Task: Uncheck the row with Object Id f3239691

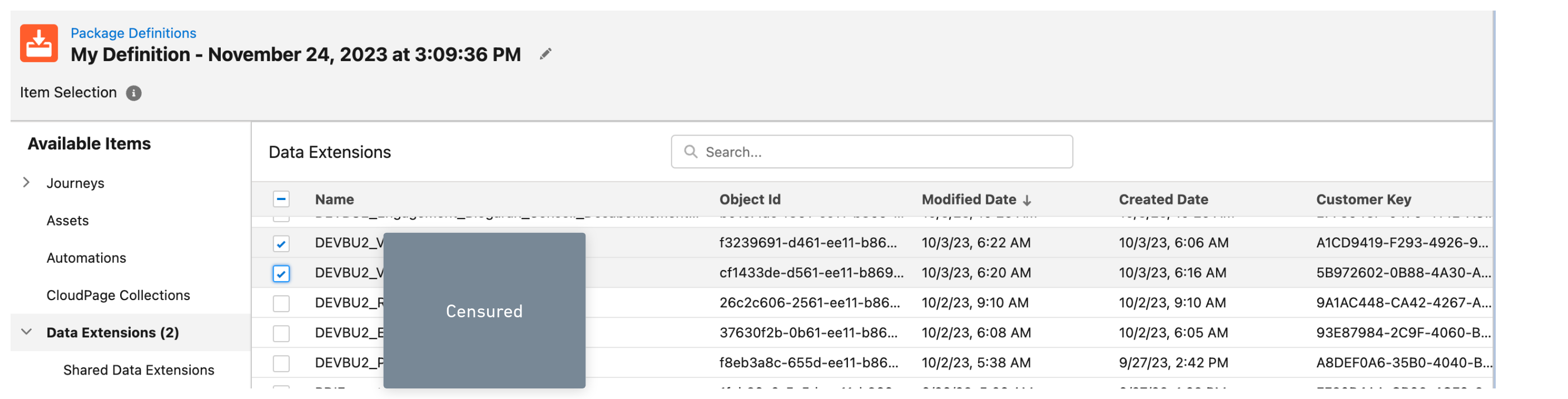Action: pos(281,243)
